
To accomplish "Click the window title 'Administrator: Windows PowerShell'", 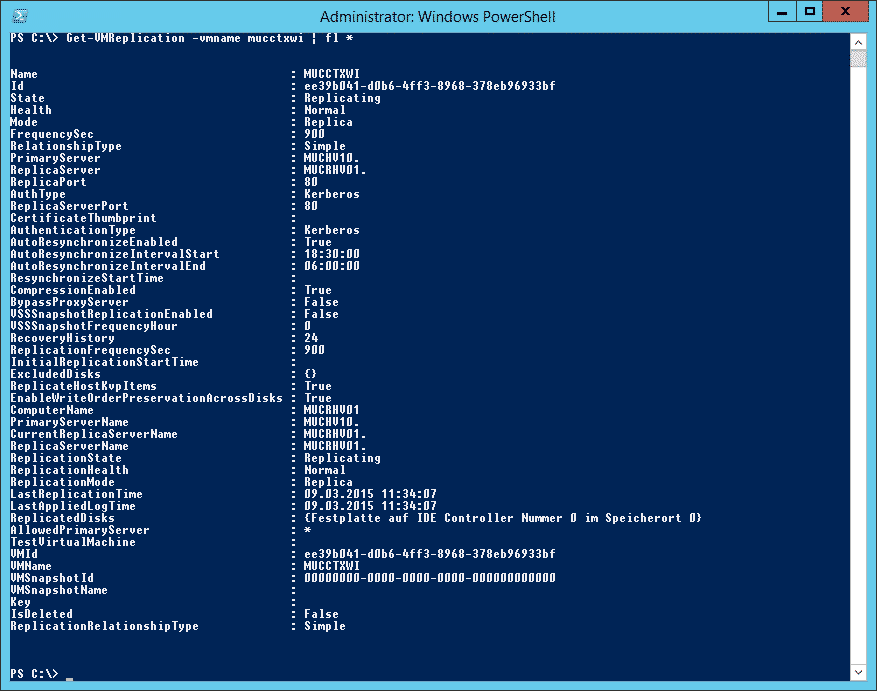I will tap(437, 17).
